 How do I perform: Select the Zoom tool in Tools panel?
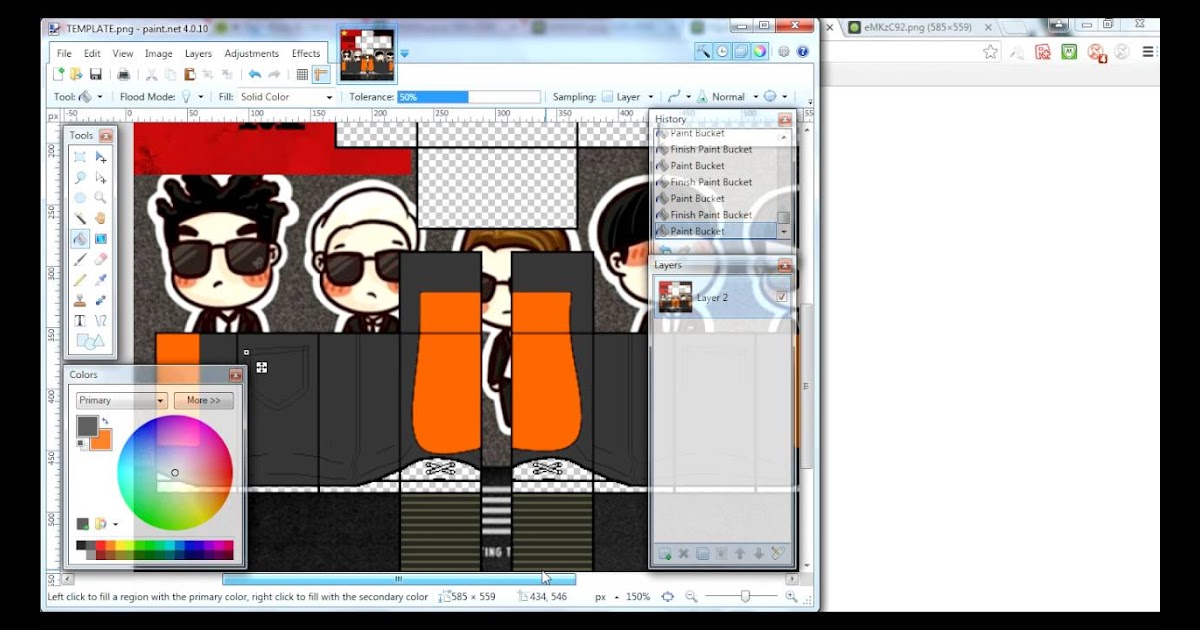tap(100, 198)
